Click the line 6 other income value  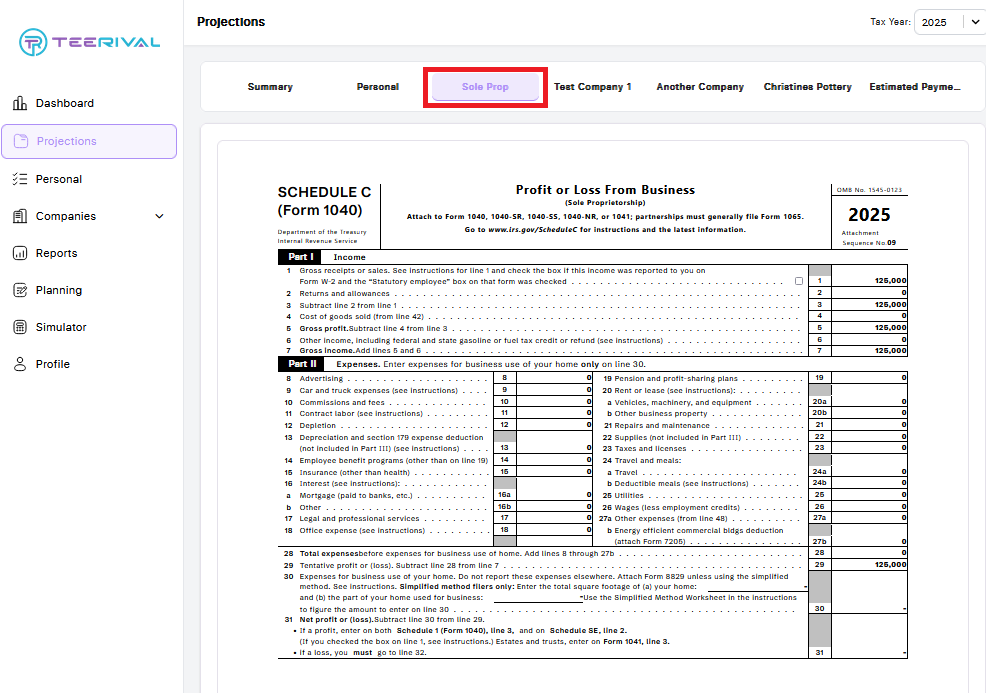[870, 340]
